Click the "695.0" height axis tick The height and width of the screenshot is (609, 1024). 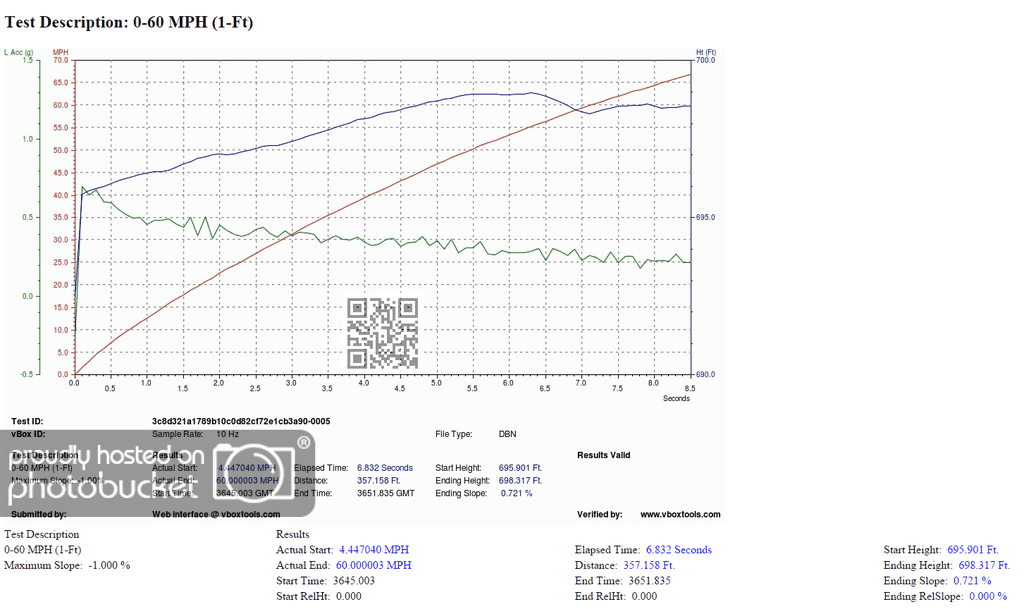click(705, 217)
